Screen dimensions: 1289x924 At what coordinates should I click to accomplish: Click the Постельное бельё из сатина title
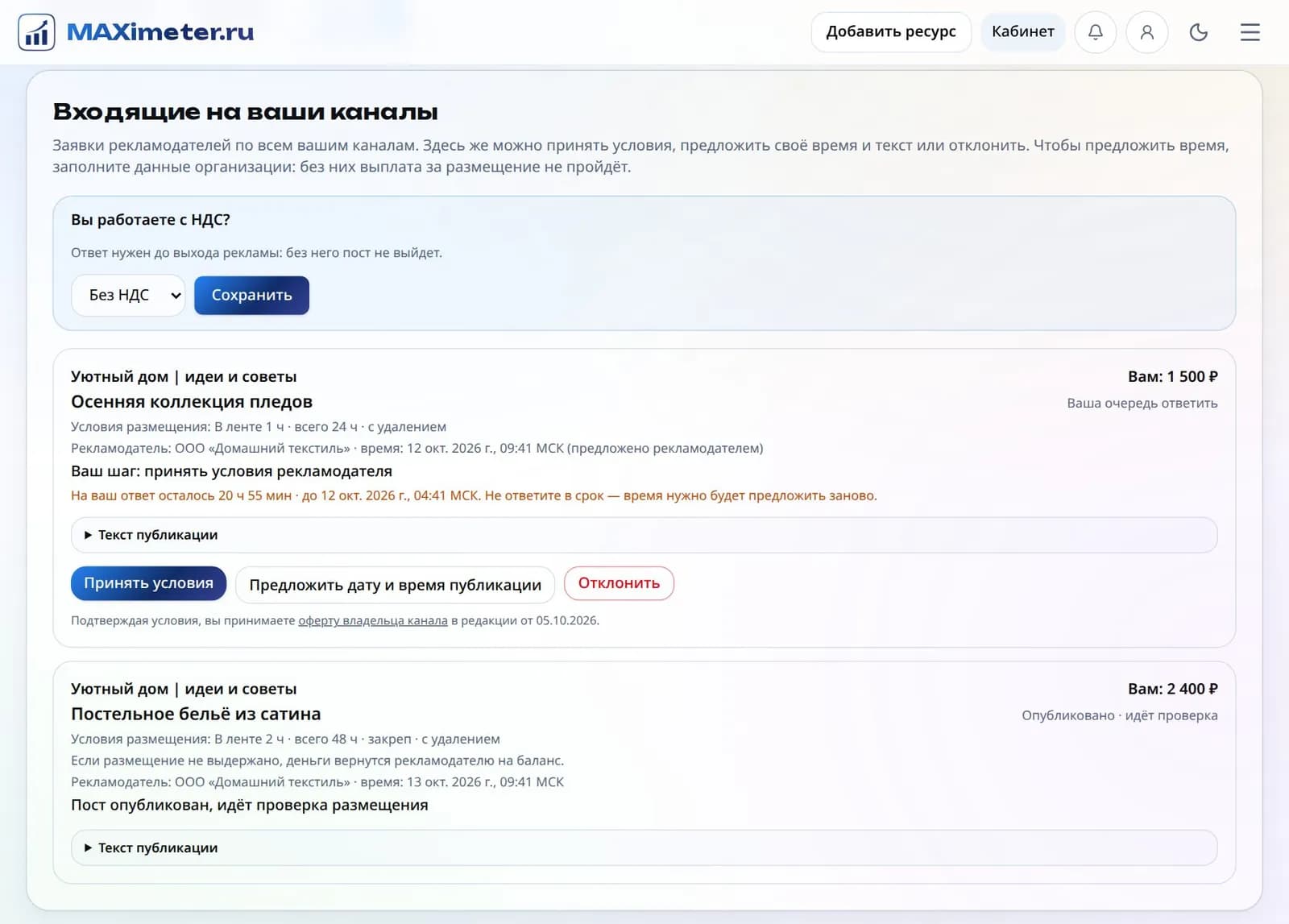click(x=196, y=714)
